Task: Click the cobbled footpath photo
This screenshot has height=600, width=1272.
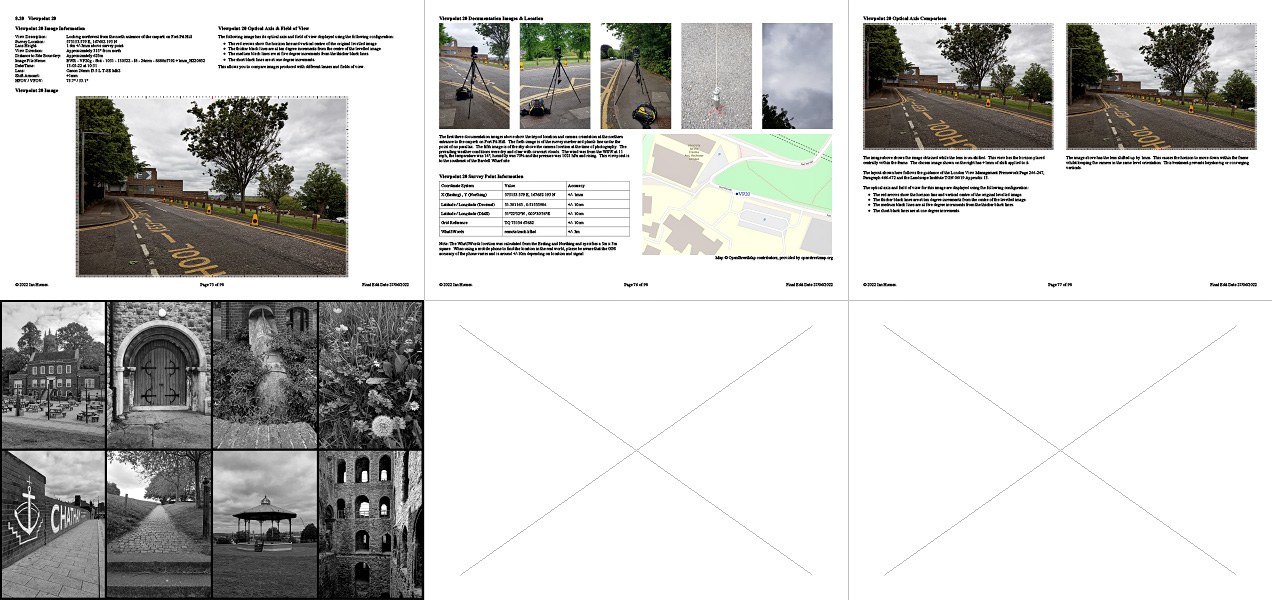Action: coord(159,524)
